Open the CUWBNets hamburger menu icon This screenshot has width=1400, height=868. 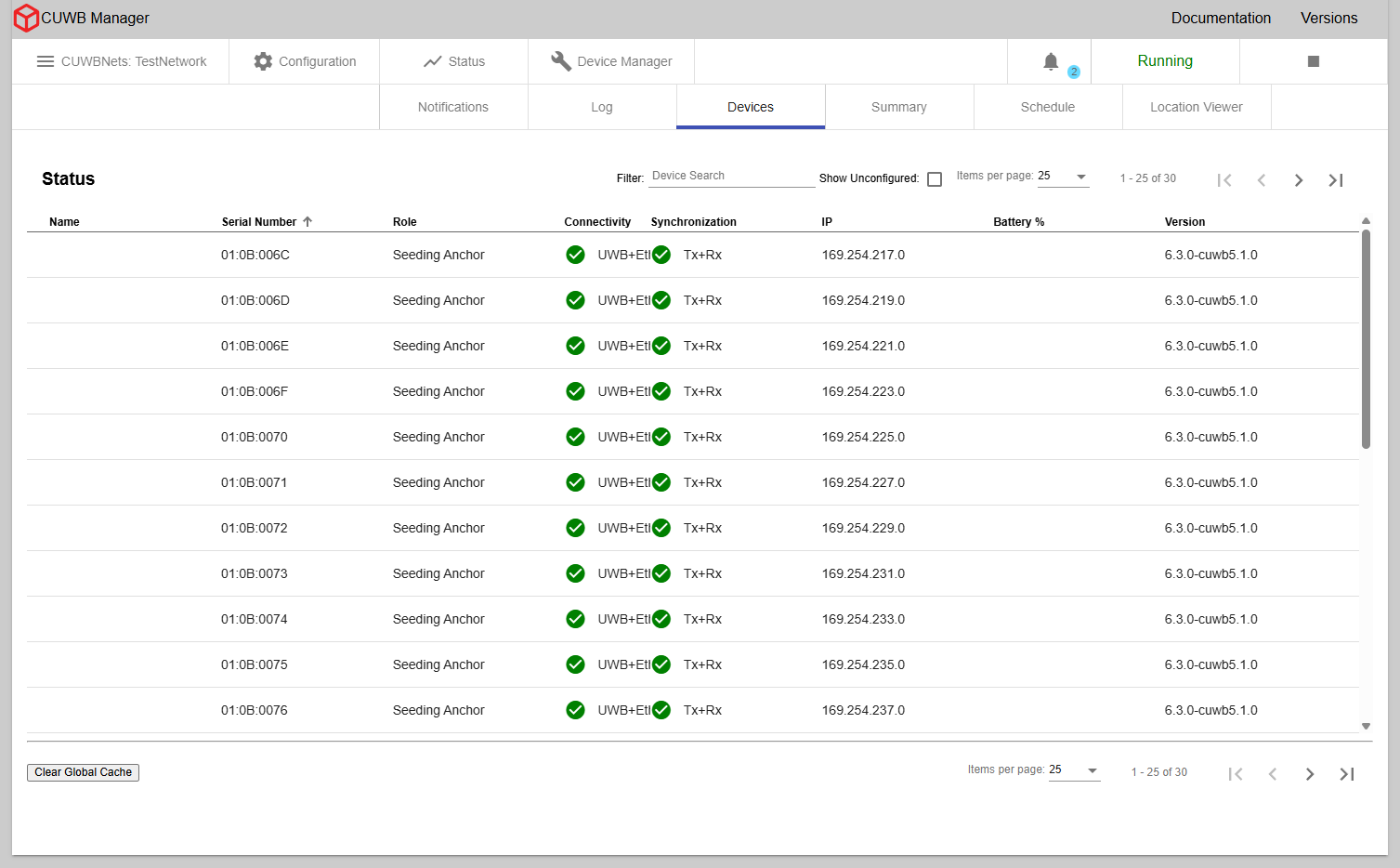pyautogui.click(x=45, y=61)
